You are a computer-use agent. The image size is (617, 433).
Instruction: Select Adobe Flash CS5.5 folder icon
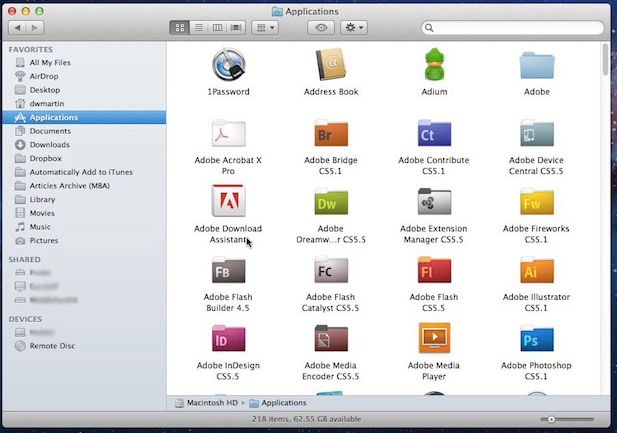[x=434, y=270]
